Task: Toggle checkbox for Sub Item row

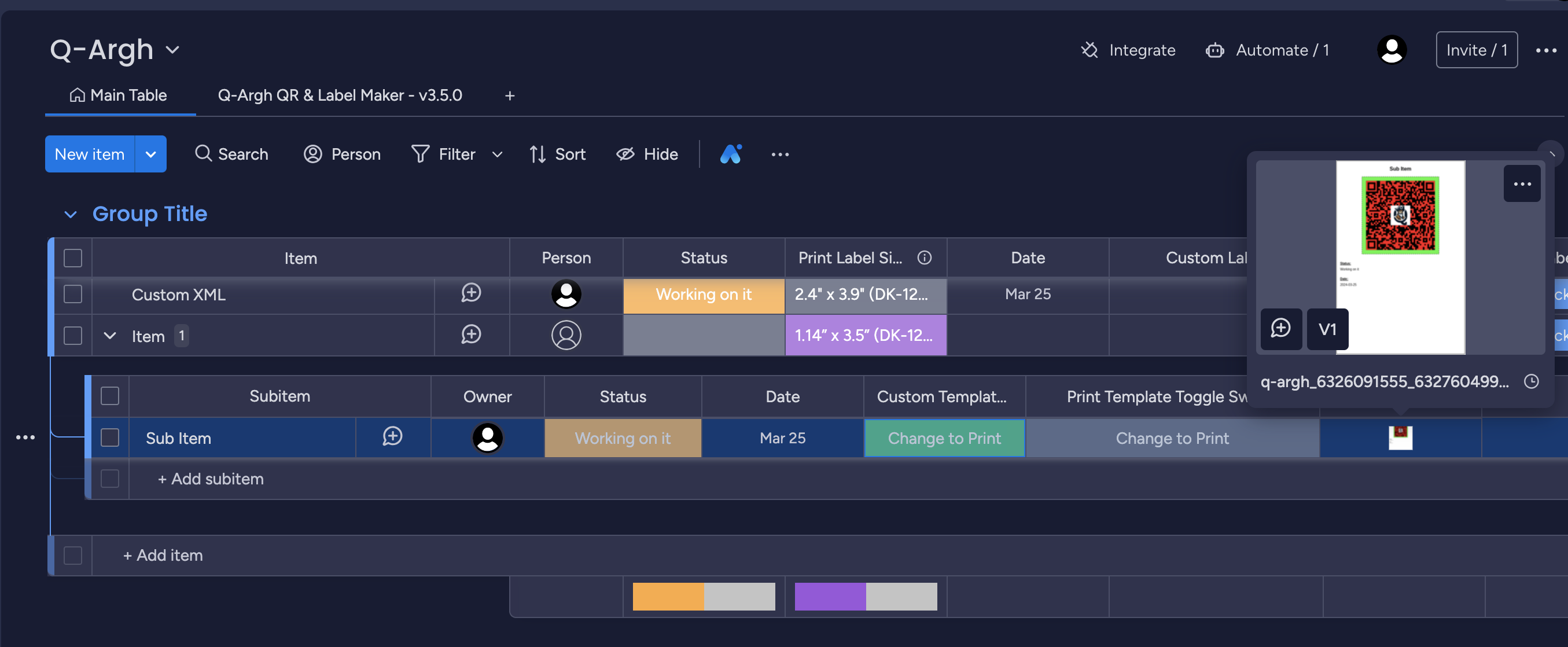Action: pyautogui.click(x=110, y=437)
